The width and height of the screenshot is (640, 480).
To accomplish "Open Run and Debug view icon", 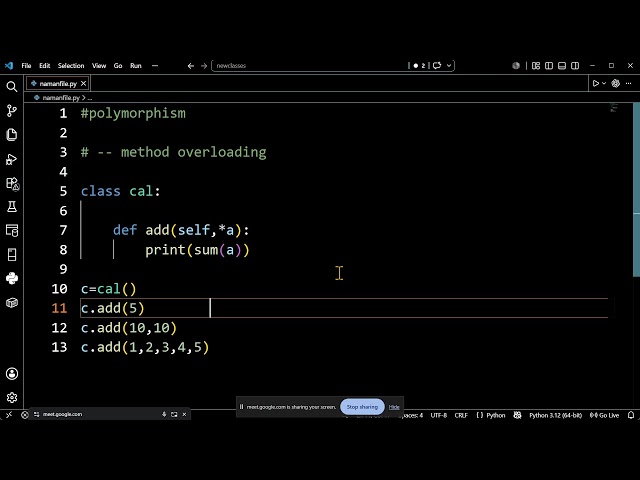I will click(11, 159).
